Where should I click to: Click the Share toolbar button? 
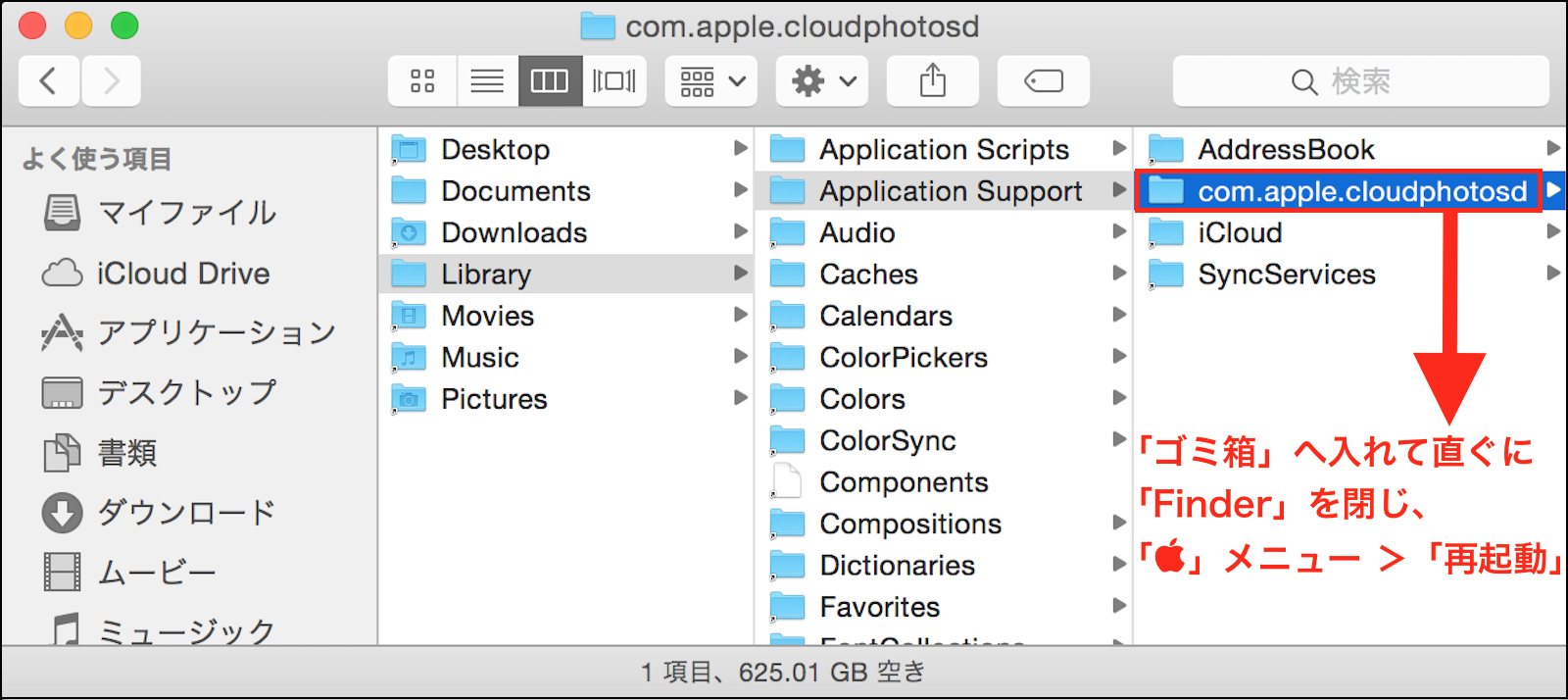pyautogui.click(x=933, y=80)
